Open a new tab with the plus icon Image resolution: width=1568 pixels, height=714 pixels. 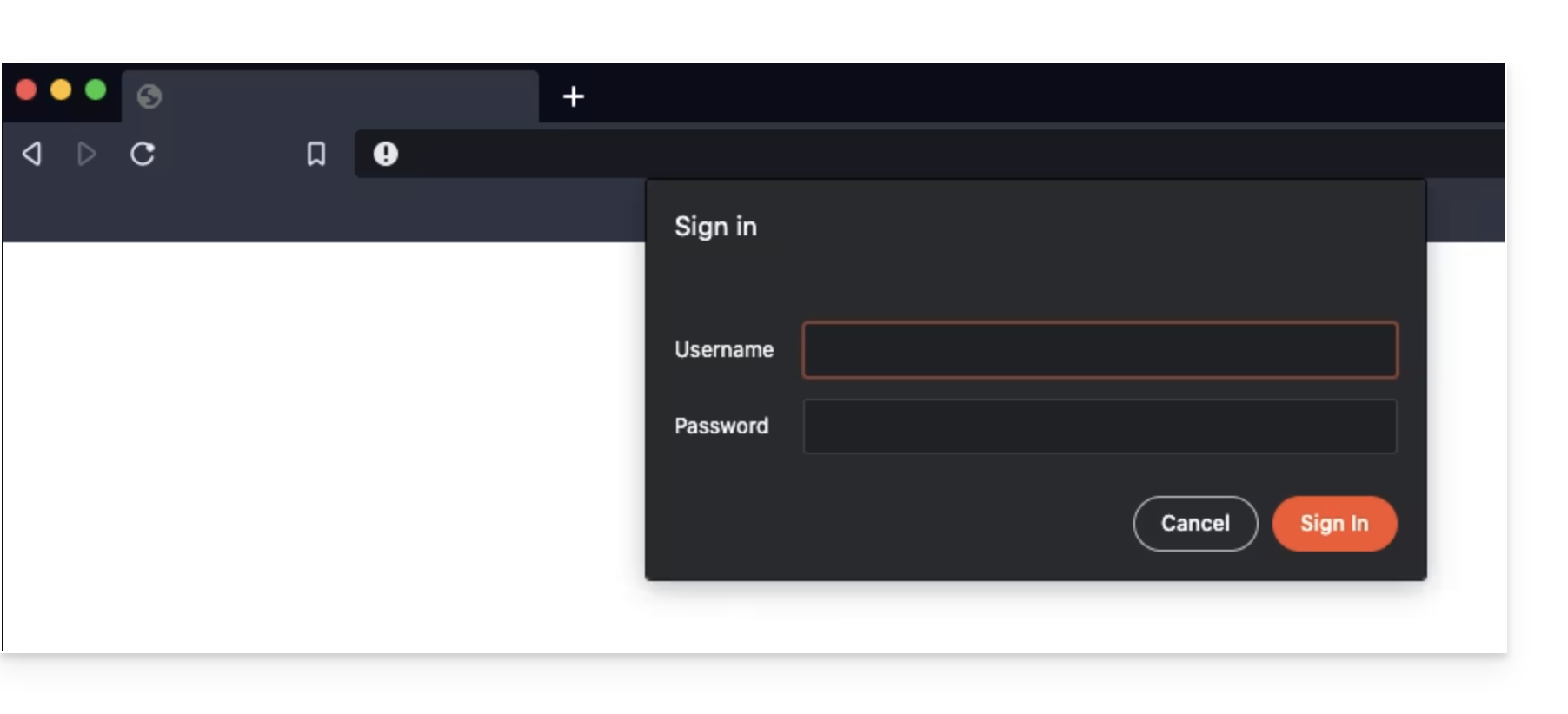[574, 96]
